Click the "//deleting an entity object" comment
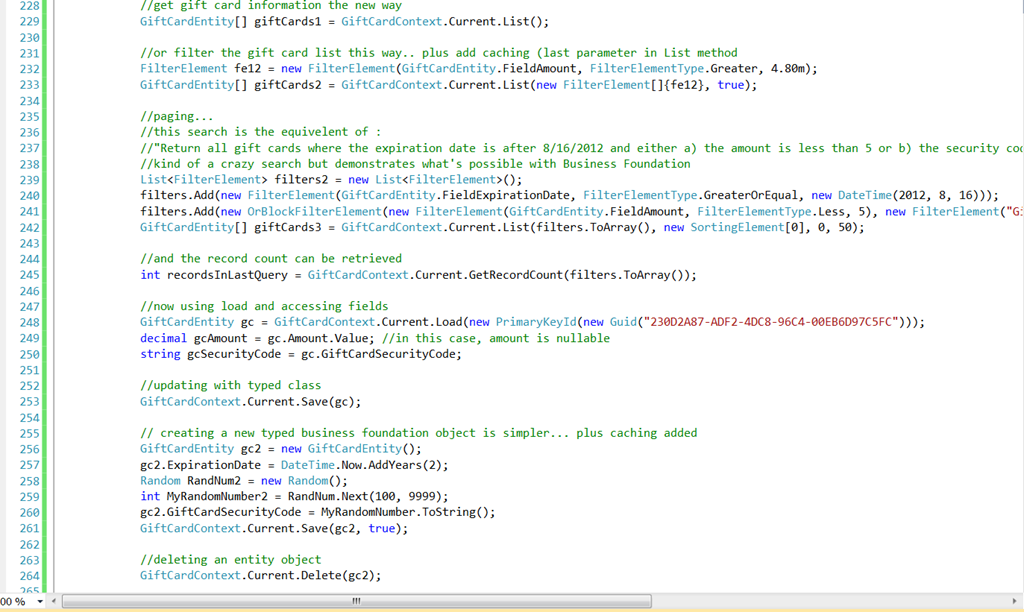Viewport: 1024px width, 612px height. (231, 560)
